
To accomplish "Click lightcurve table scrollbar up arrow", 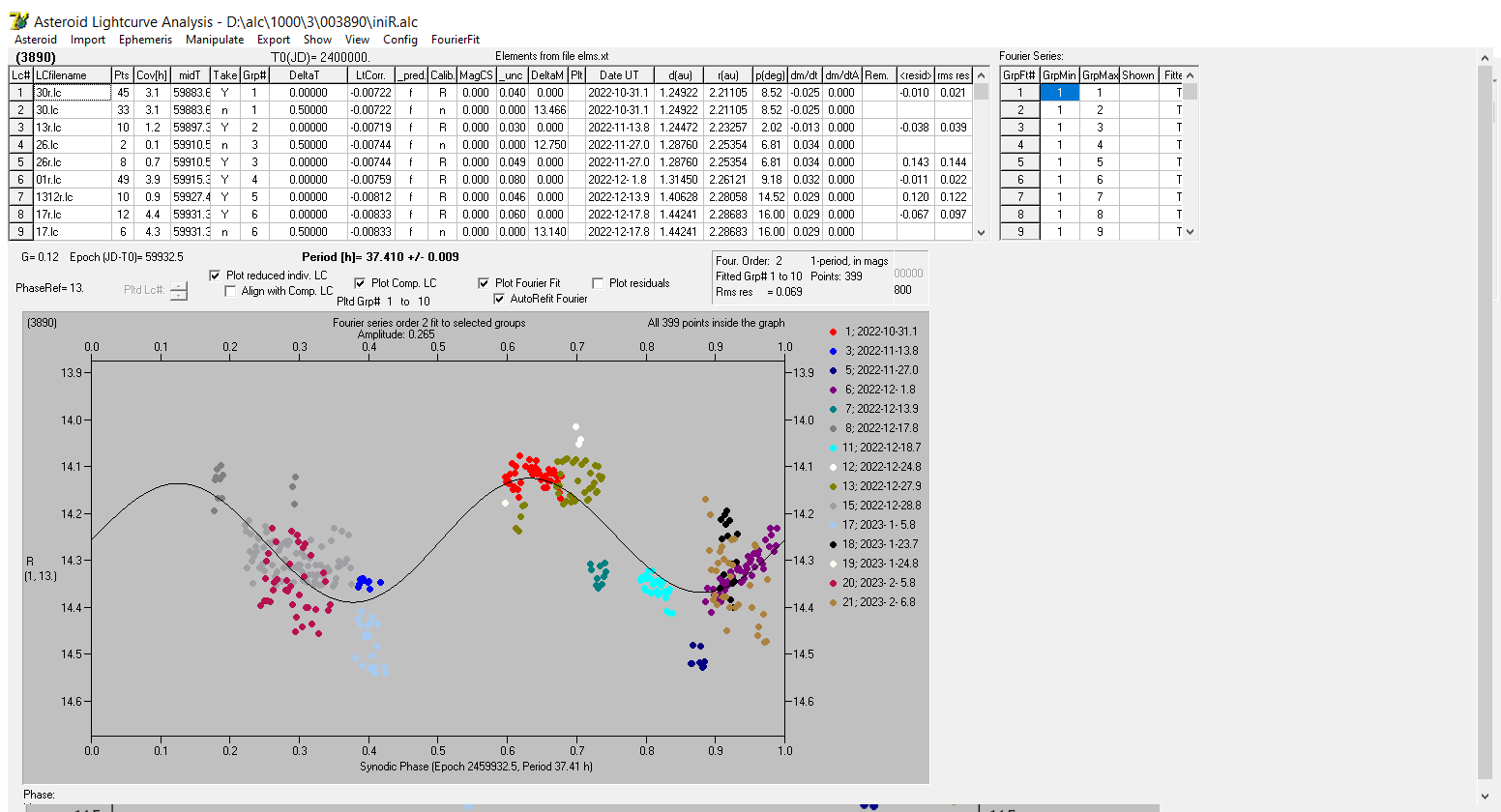I will (x=982, y=74).
